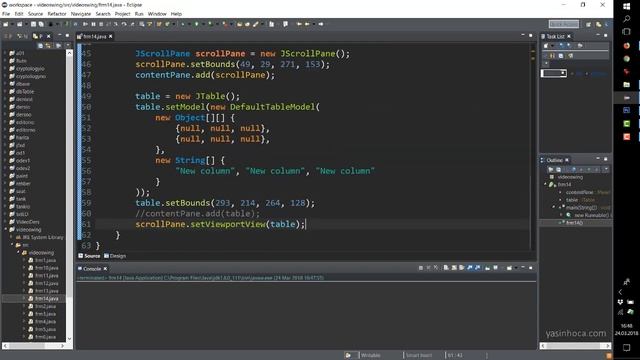Click Remove All Terminated Launches in Console
Viewport: 640px width, 360px height.
tap(436, 268)
